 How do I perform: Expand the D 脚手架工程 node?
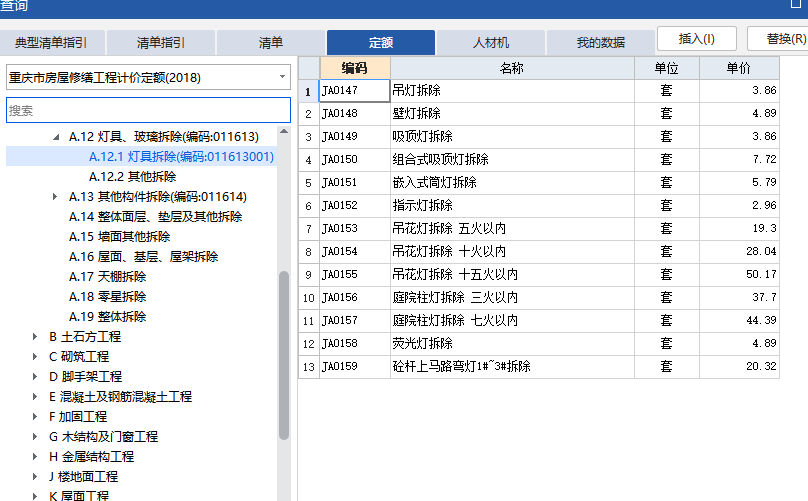[35, 376]
